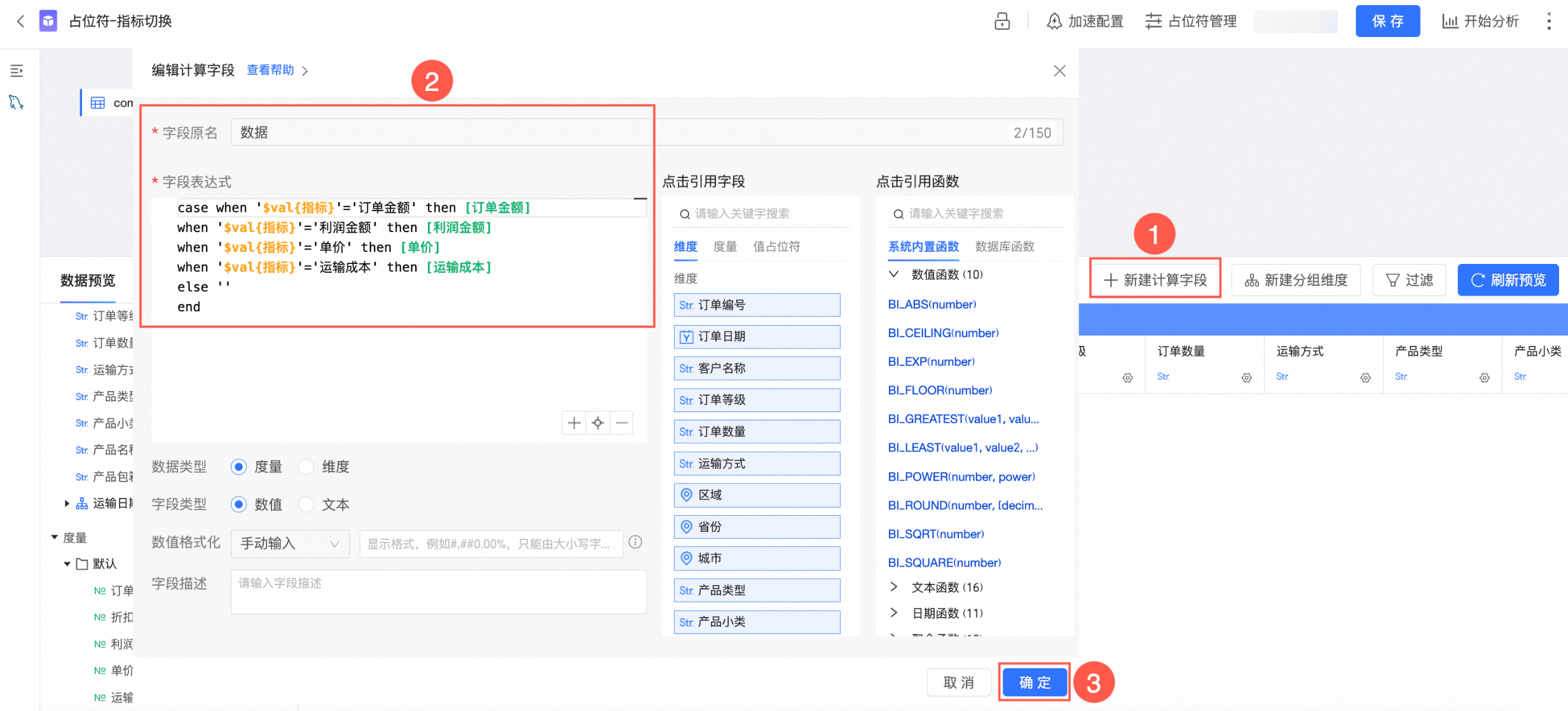
Task: Open 加速配置 rocket settings
Action: 1085,21
